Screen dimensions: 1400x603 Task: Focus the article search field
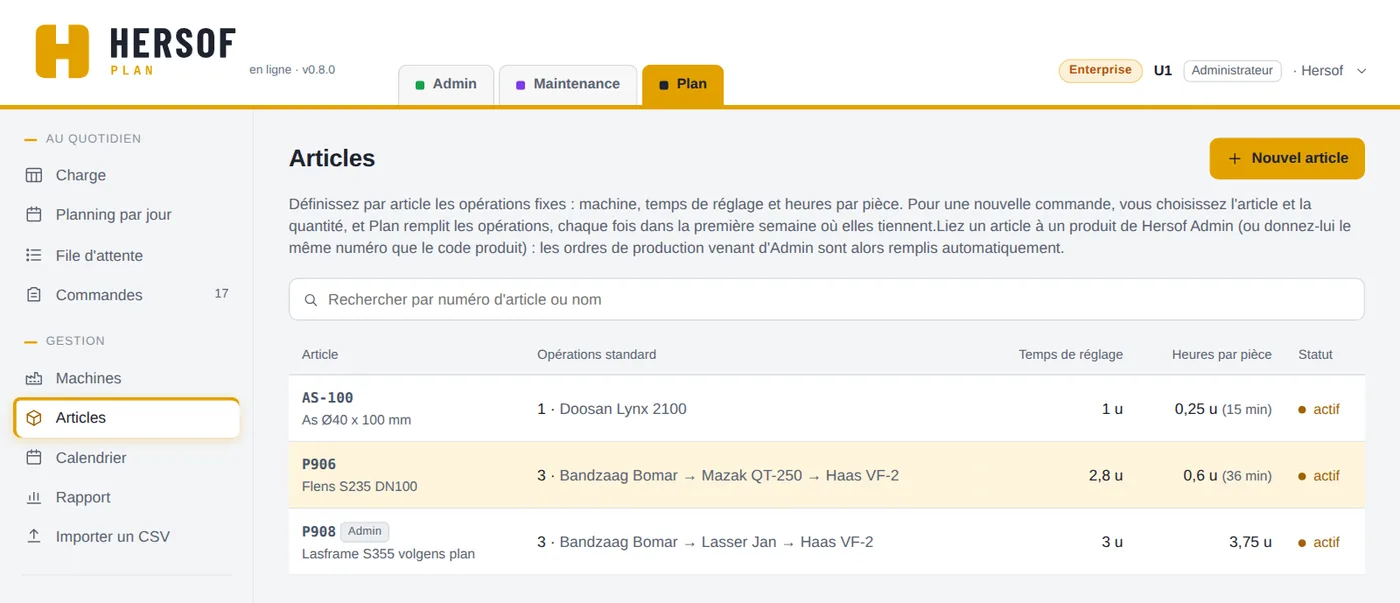827,300
